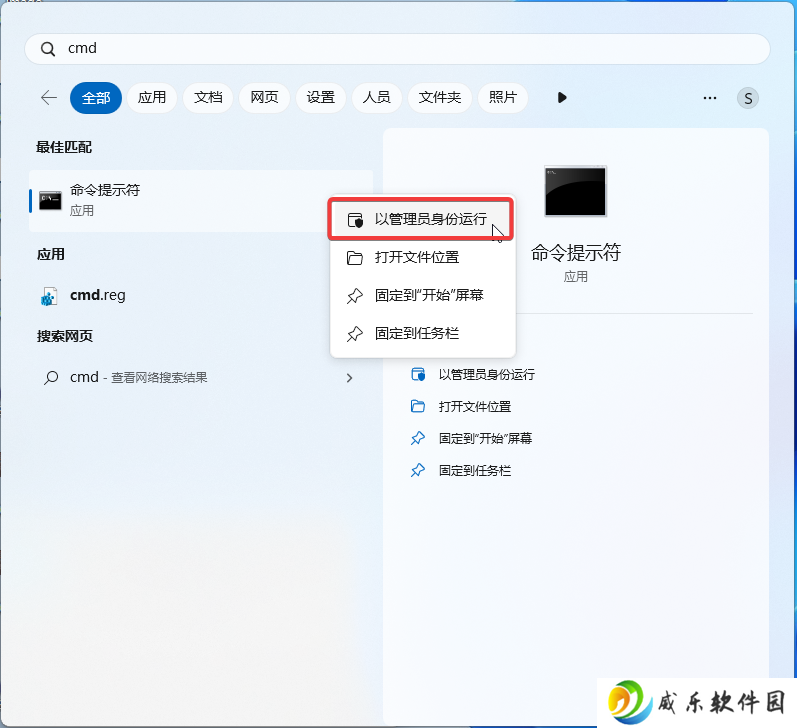Switch to the 网页 filter tab
The width and height of the screenshot is (797, 728).
coord(264,97)
